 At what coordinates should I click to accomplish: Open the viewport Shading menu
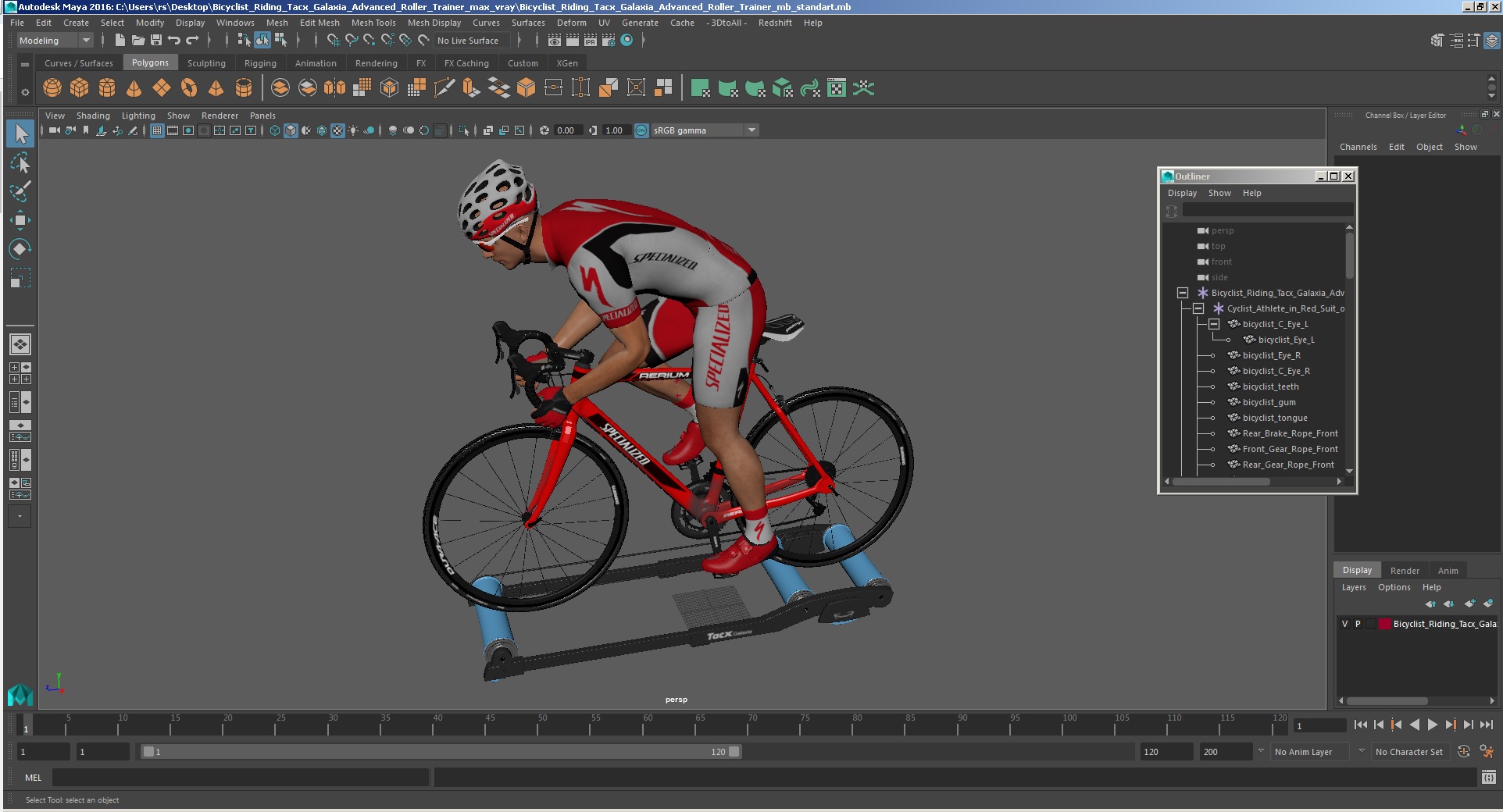(93, 116)
